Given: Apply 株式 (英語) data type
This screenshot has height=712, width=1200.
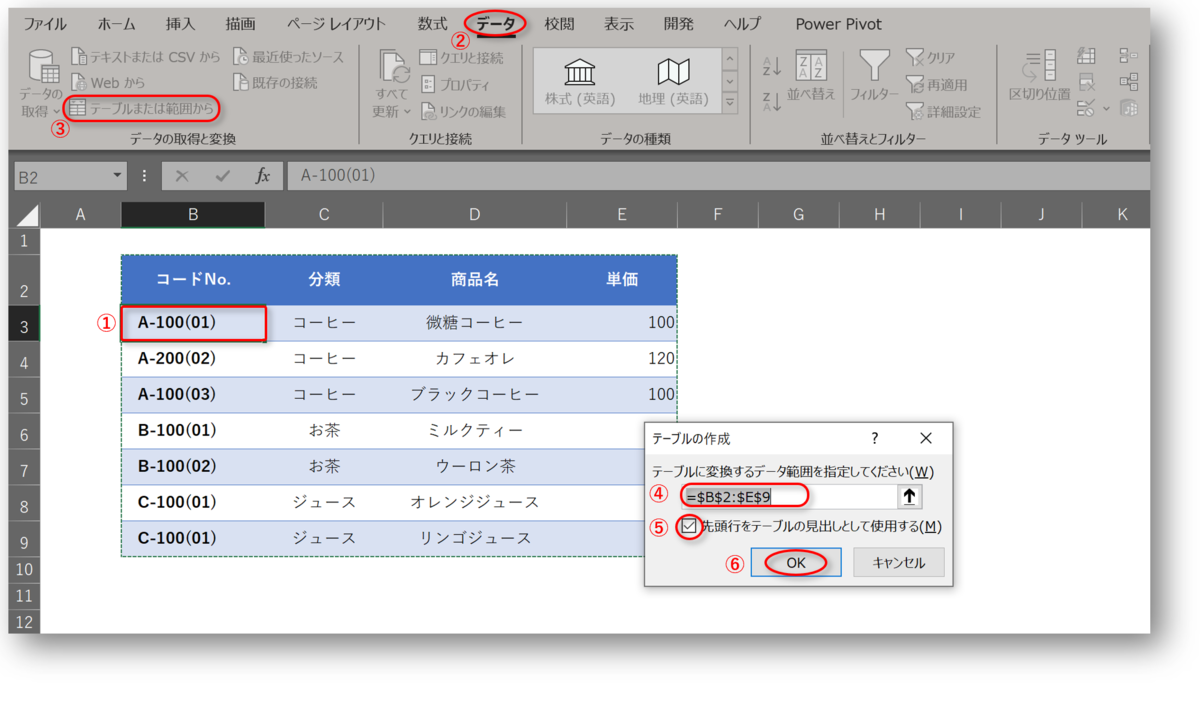Looking at the screenshot, I should point(580,80).
